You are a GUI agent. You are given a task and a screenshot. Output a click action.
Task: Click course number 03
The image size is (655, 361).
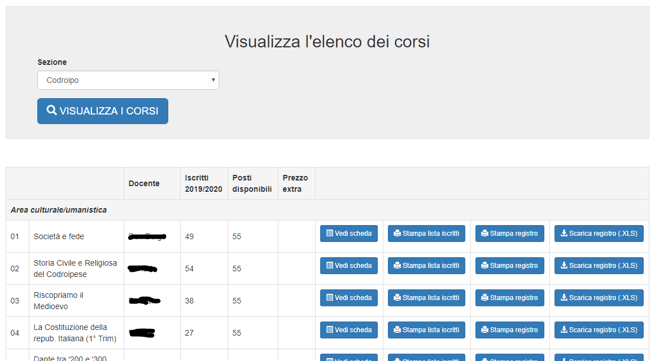(15, 301)
